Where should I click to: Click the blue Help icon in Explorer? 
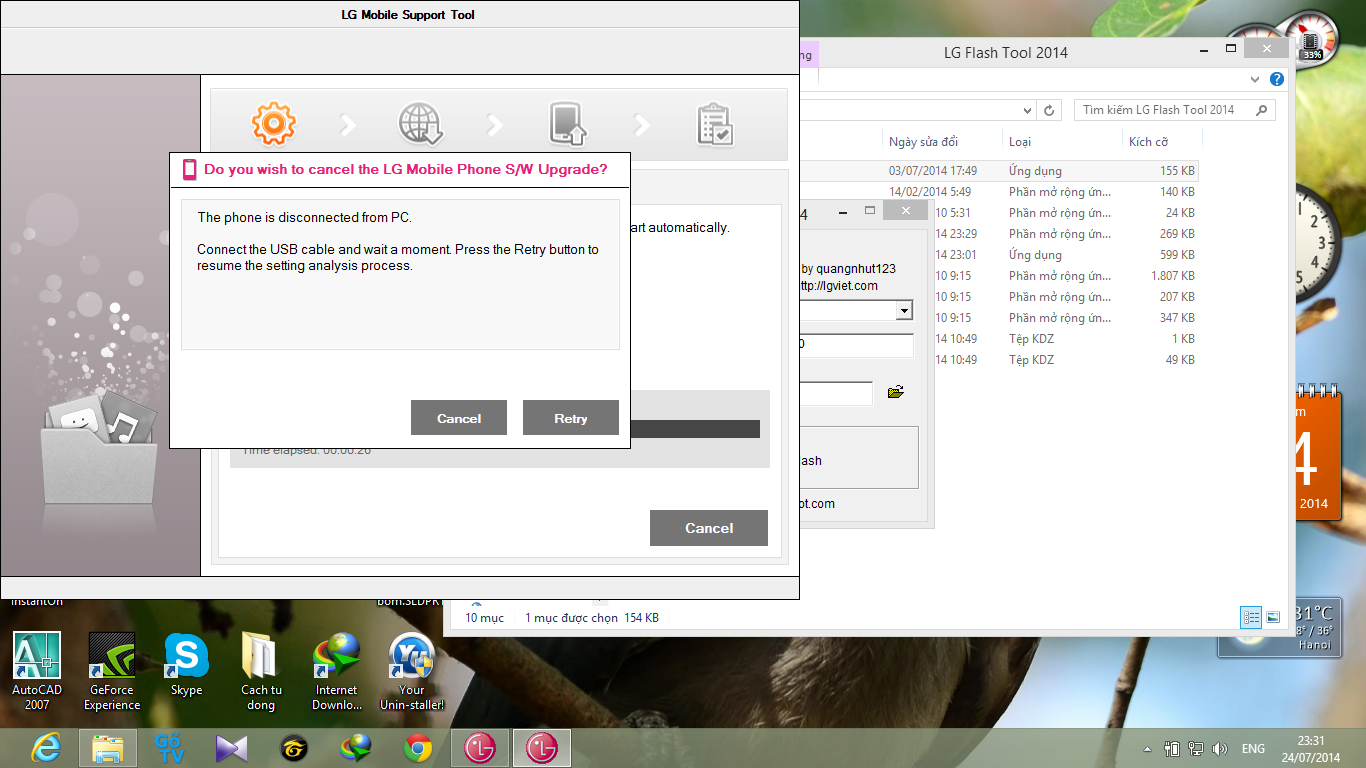pyautogui.click(x=1276, y=79)
